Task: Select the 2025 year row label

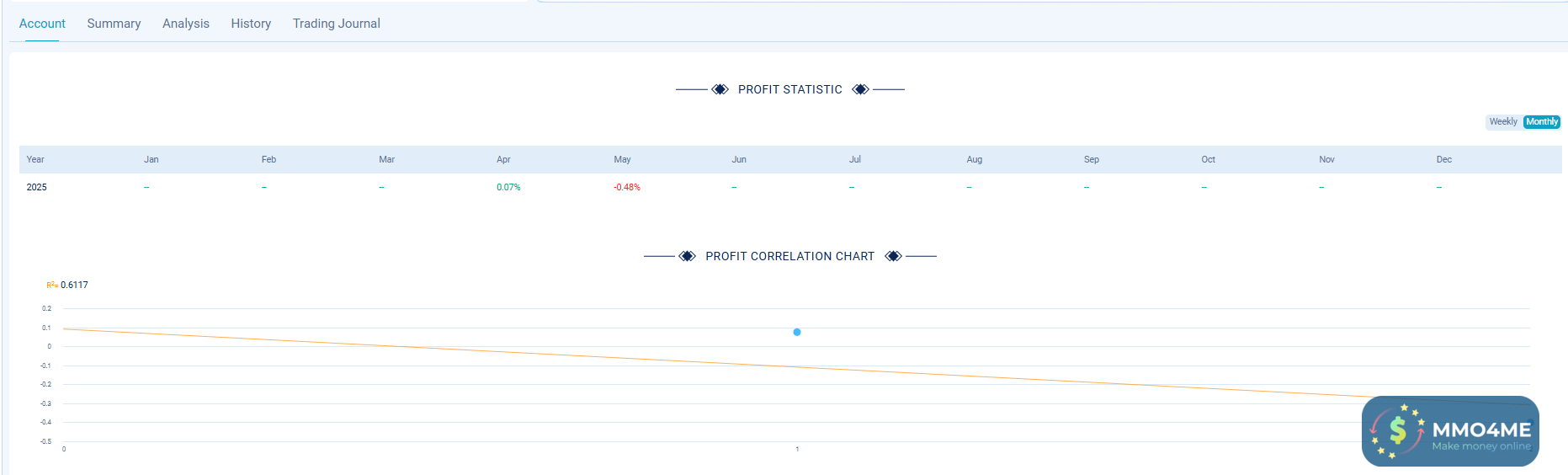Action: pyautogui.click(x=37, y=187)
